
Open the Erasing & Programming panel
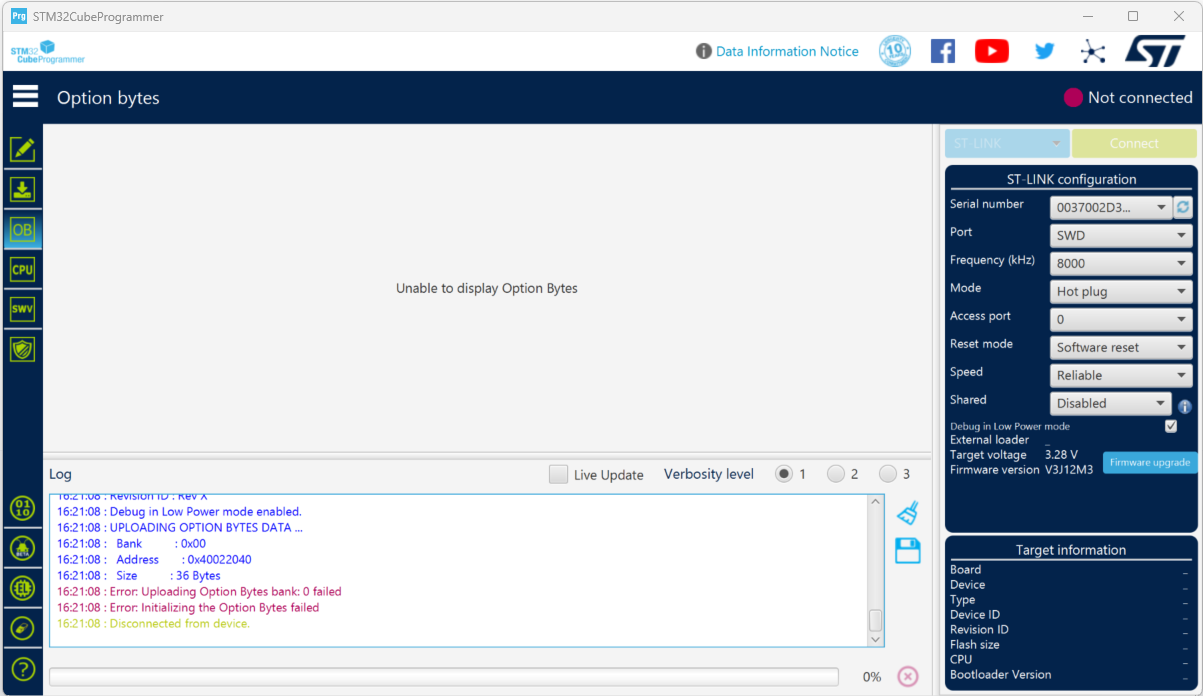click(x=22, y=189)
